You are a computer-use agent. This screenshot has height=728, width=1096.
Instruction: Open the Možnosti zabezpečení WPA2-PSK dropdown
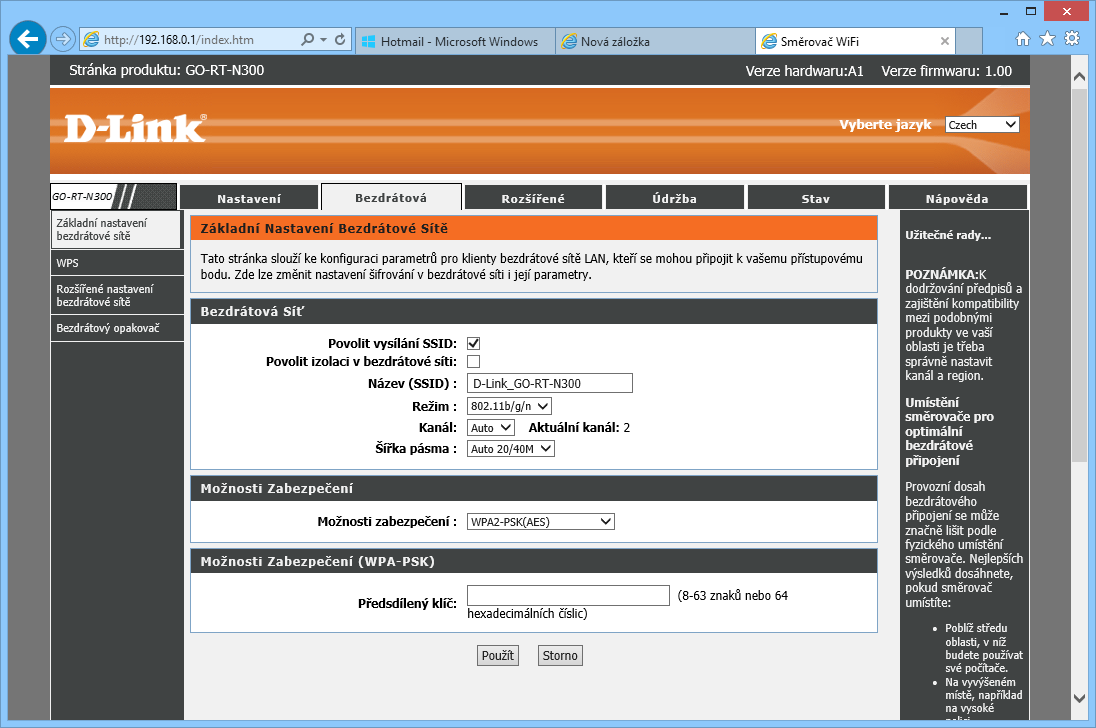point(540,521)
